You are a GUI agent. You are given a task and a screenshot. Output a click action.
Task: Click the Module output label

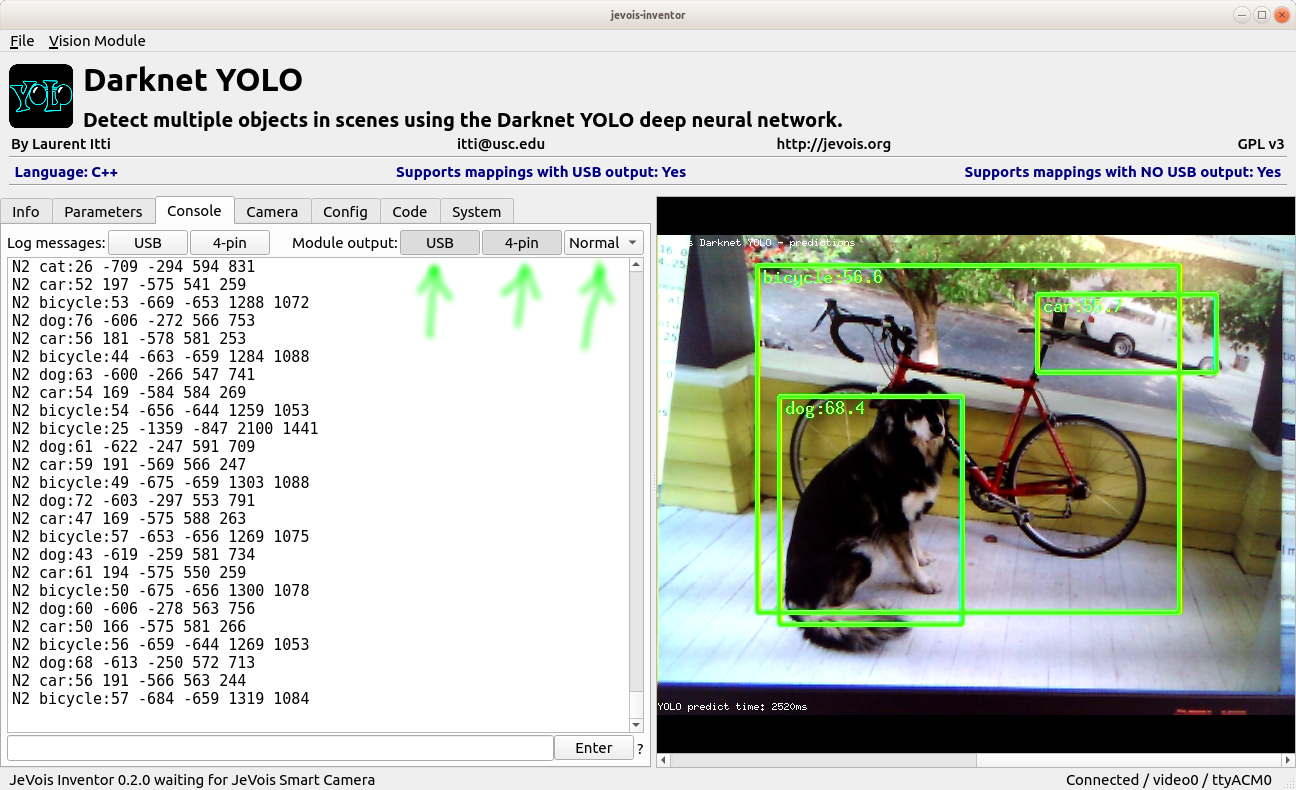[344, 243]
